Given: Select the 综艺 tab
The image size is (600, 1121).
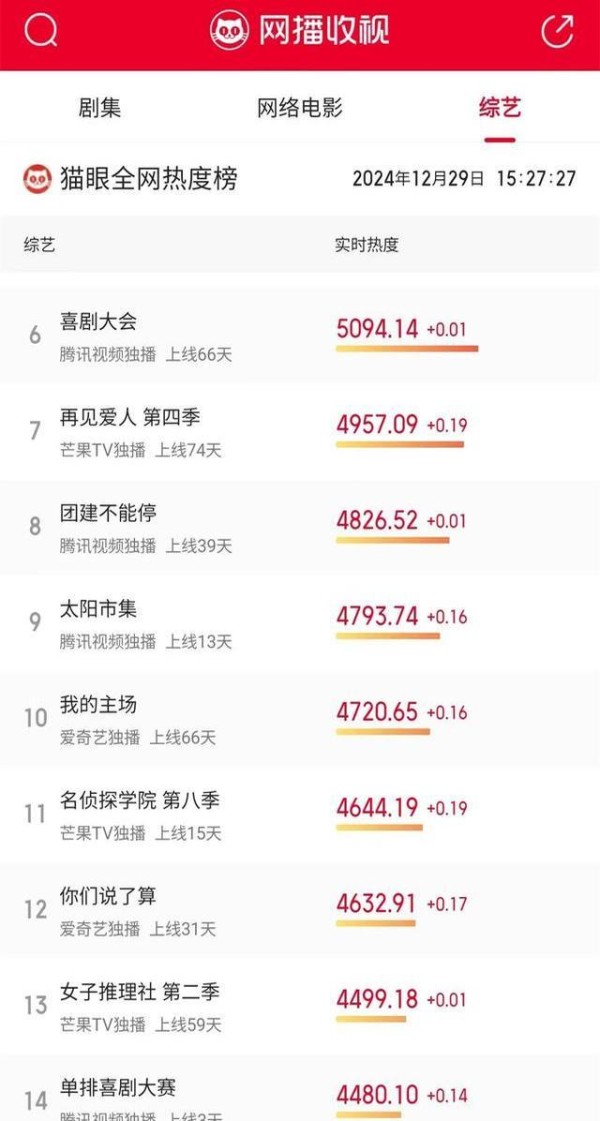Looking at the screenshot, I should click(x=500, y=108).
